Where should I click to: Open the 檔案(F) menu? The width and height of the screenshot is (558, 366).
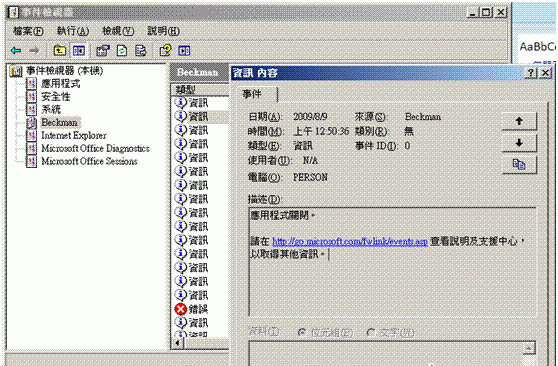click(x=28, y=31)
